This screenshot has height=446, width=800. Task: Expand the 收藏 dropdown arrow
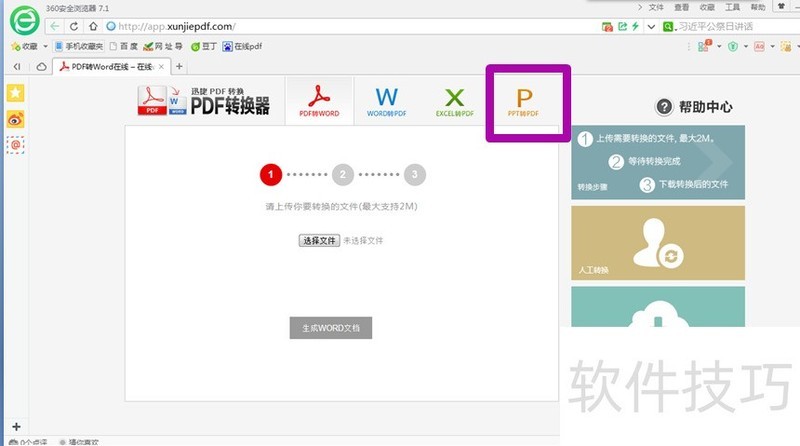[x=45, y=46]
